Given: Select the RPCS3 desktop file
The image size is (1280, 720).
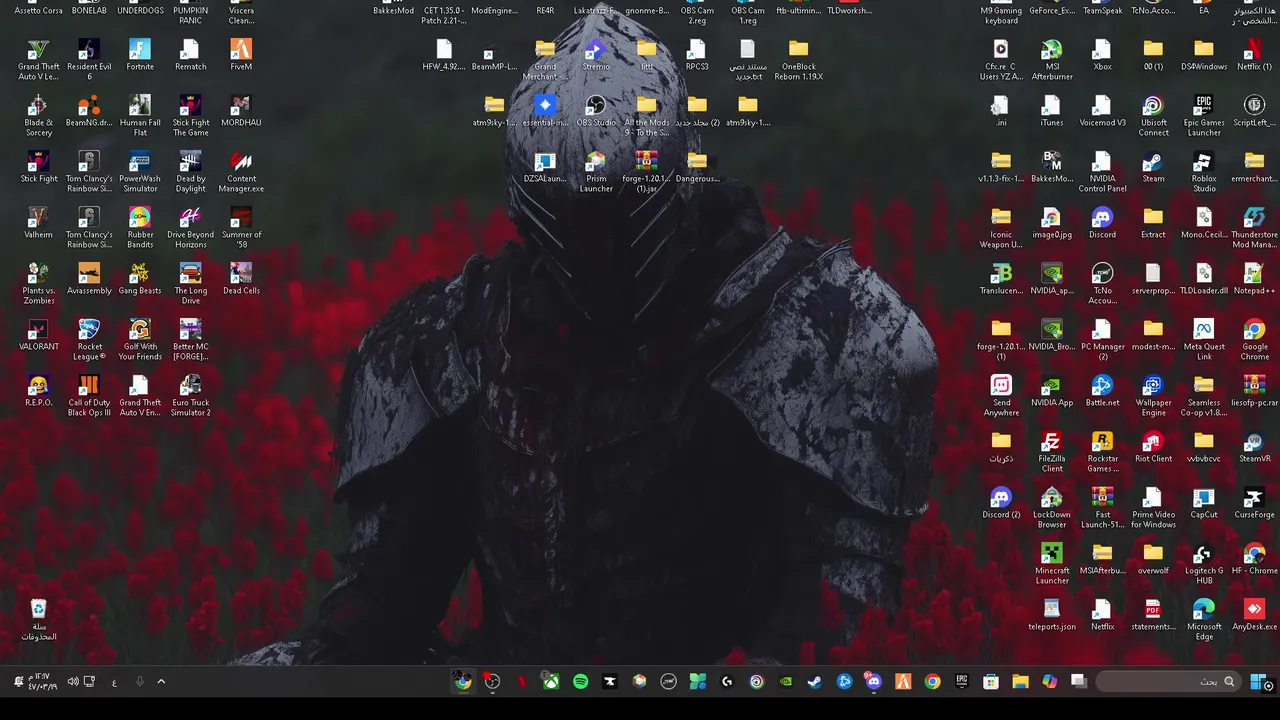Looking at the screenshot, I should pos(697,55).
